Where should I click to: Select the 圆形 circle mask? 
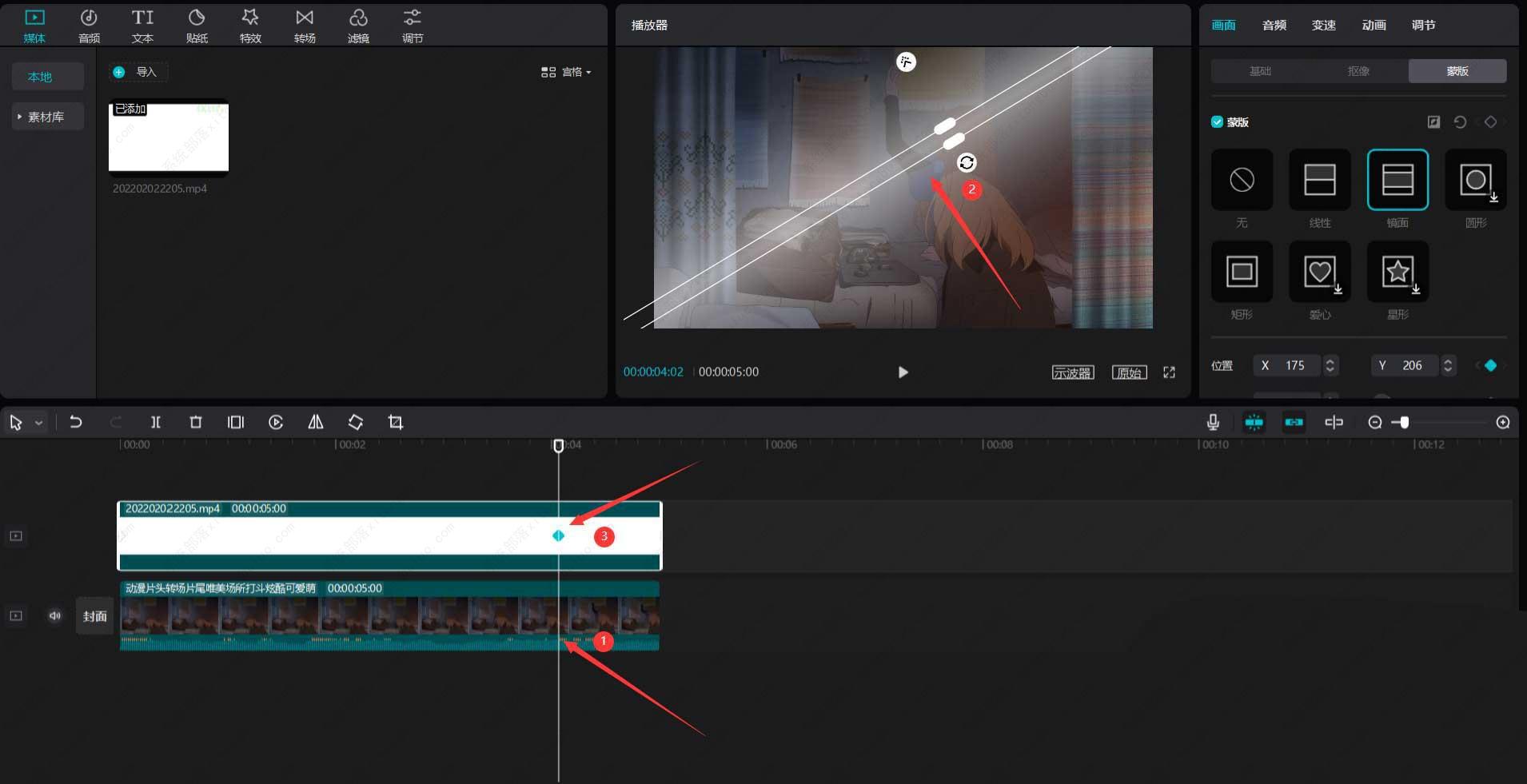click(x=1476, y=180)
